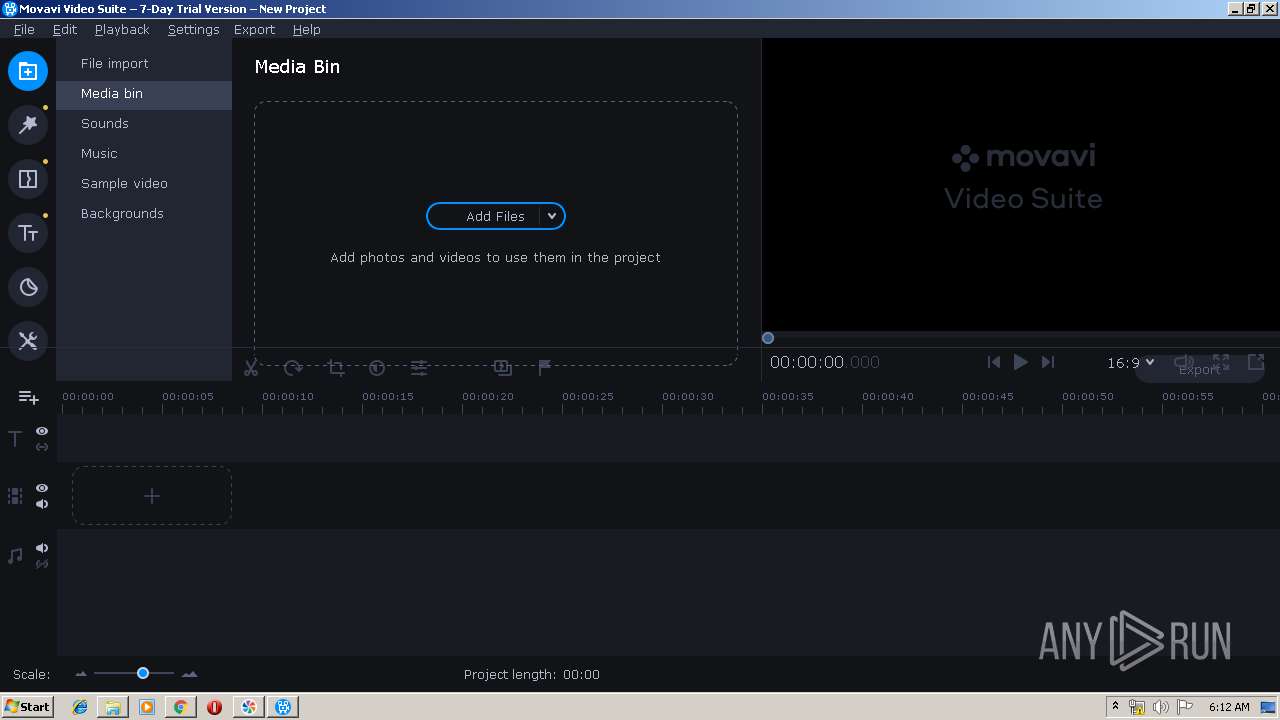
Task: Open the Color adjustments tool
Action: pyautogui.click(x=377, y=368)
